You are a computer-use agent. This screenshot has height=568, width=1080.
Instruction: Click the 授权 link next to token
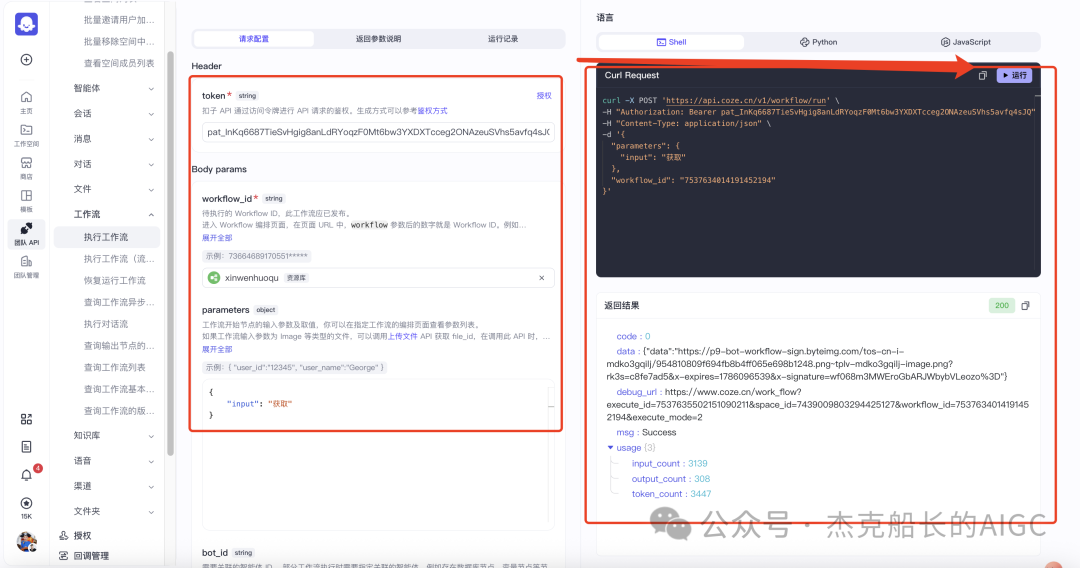[x=543, y=96]
